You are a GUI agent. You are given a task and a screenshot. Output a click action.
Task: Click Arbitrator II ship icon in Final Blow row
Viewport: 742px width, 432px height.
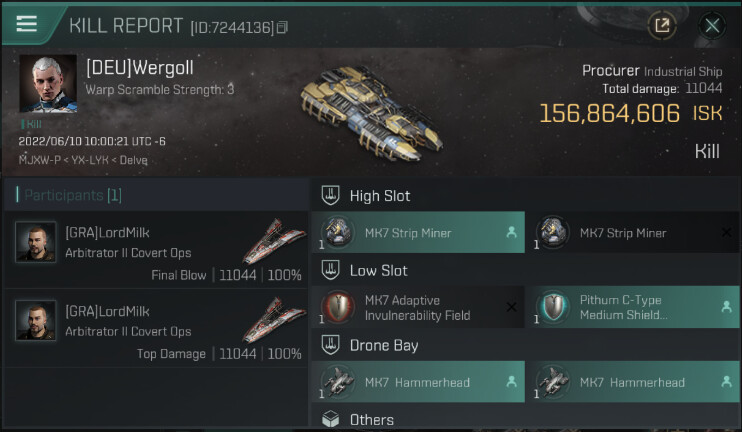coord(273,242)
